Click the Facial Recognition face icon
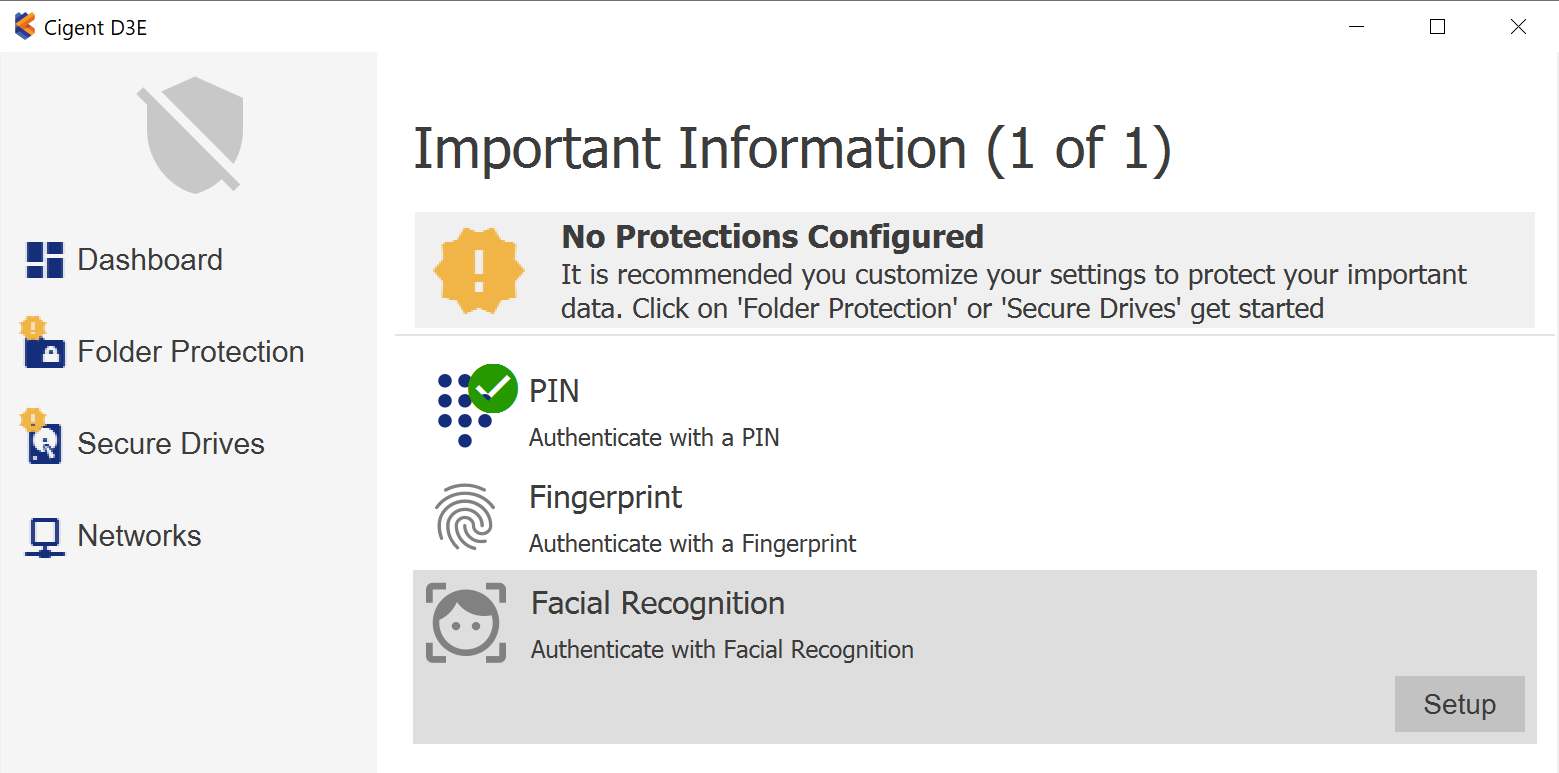The image size is (1559, 773). tap(466, 623)
